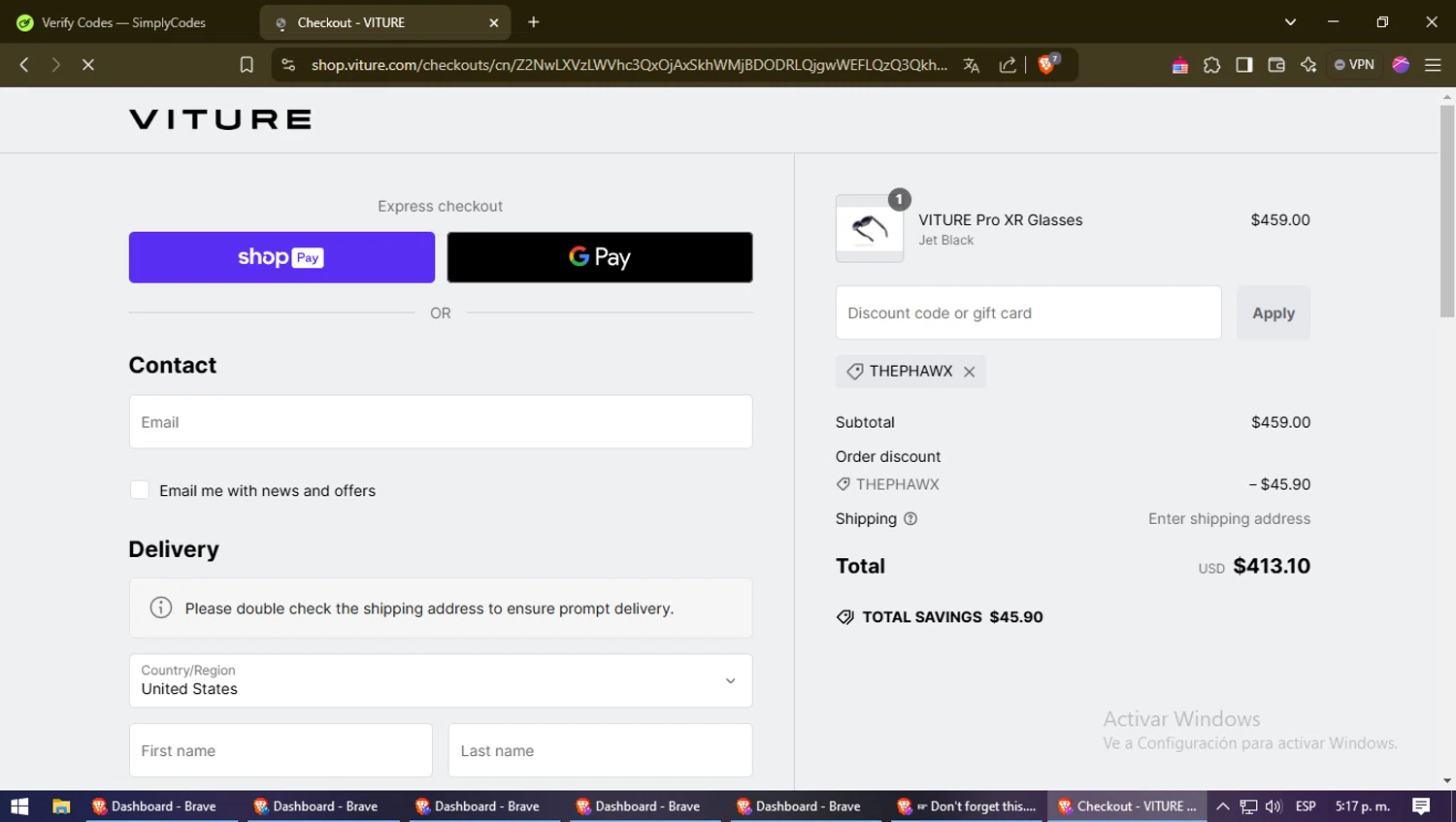Open Brave Shields lion icon
The image size is (1456, 822).
[1047, 64]
